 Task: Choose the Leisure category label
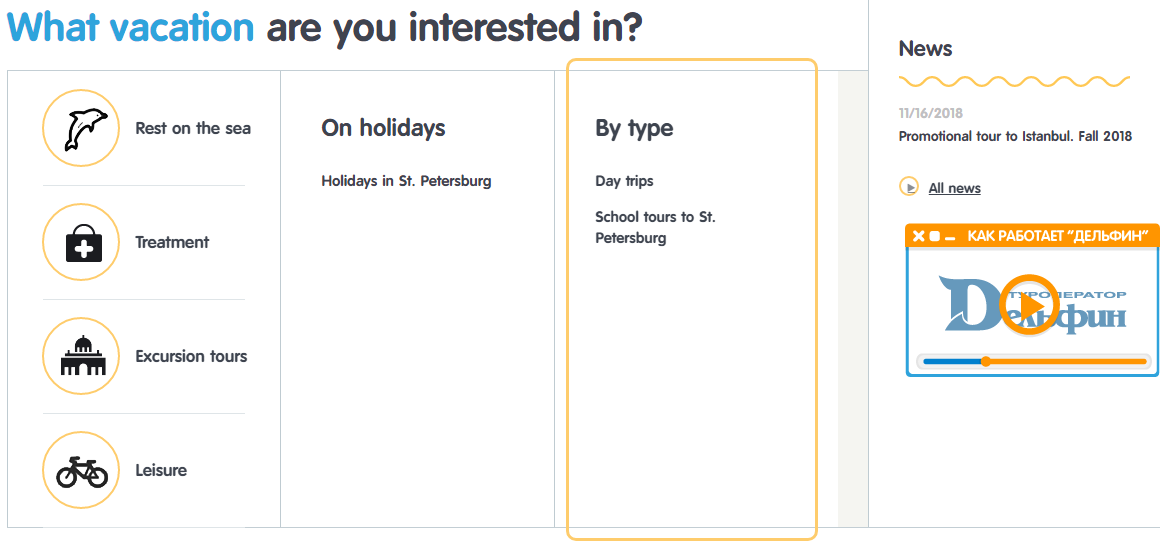pyautogui.click(x=161, y=470)
